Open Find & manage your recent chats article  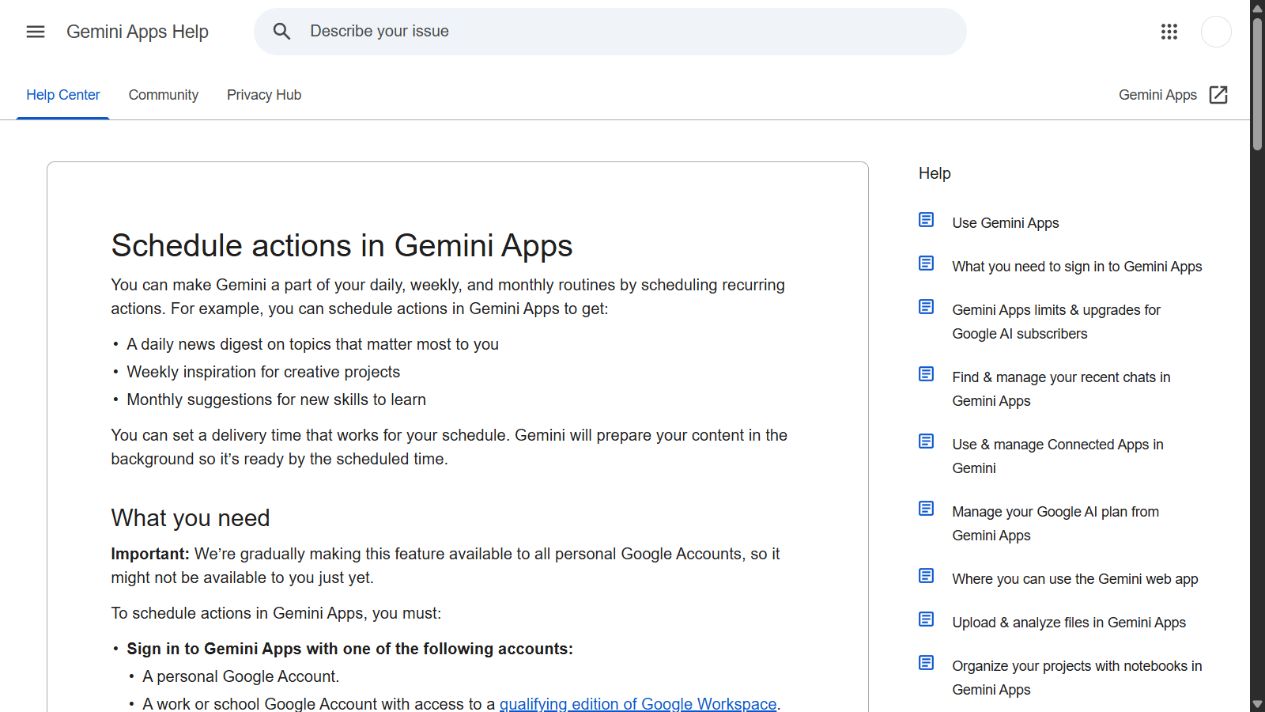coord(1061,389)
